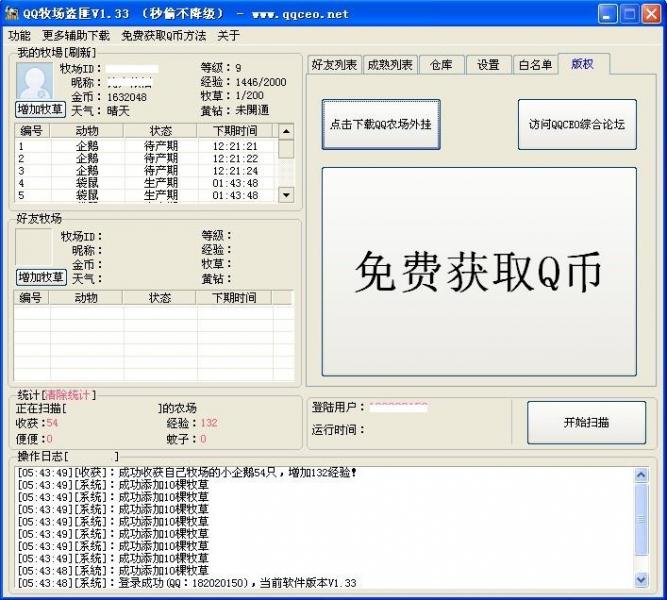This screenshot has height=600, width=667.
Task: Click the 编号 column header in my ranch table
Action: pyautogui.click(x=32, y=131)
